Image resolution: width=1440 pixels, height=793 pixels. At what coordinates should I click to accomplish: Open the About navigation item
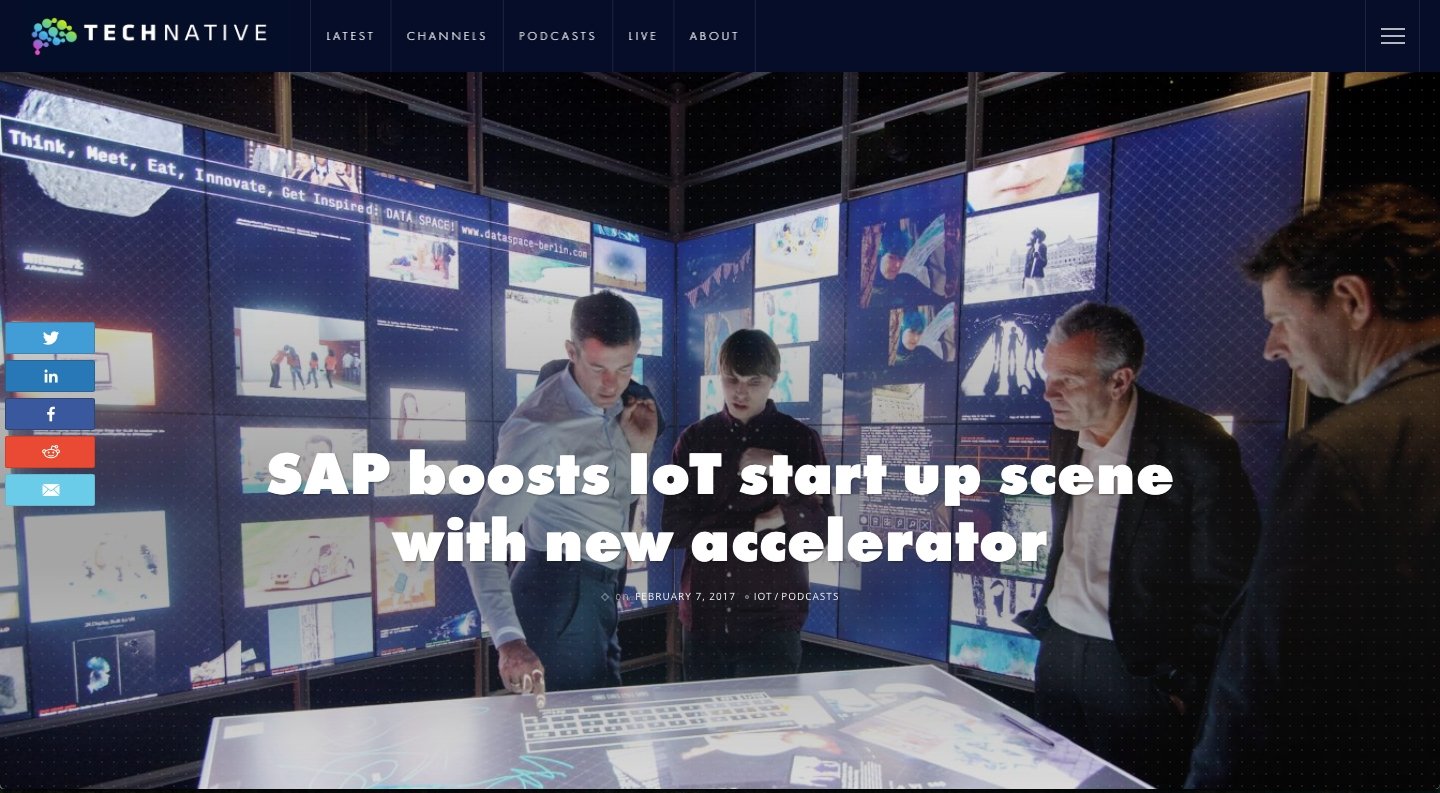[714, 36]
